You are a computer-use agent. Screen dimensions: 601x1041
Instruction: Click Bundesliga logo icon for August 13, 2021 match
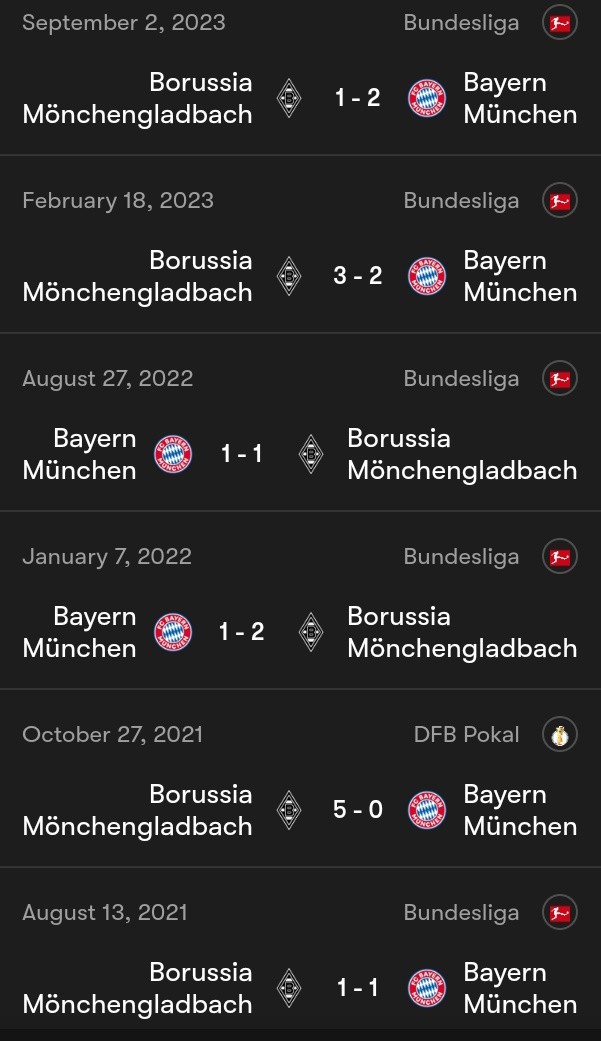pos(560,913)
